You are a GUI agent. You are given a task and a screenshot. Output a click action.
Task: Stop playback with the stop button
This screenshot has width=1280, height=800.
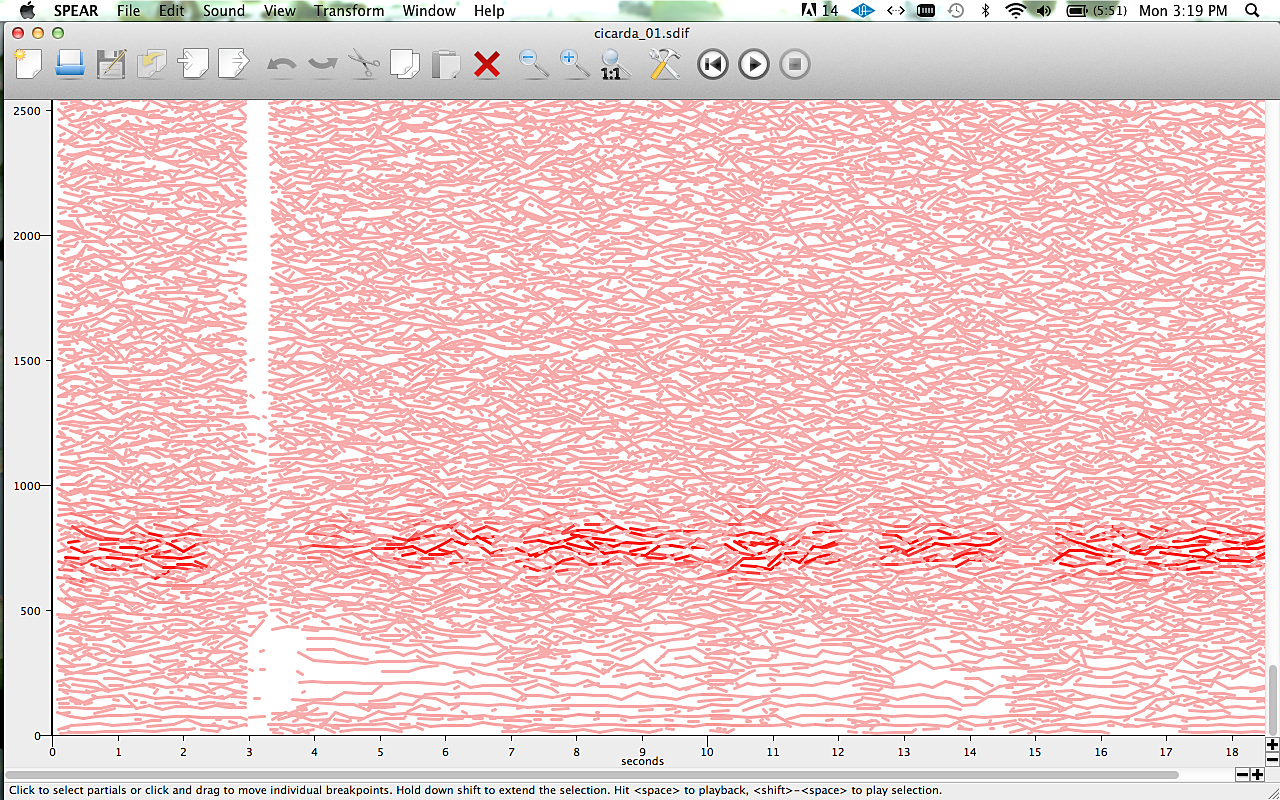pyautogui.click(x=795, y=65)
